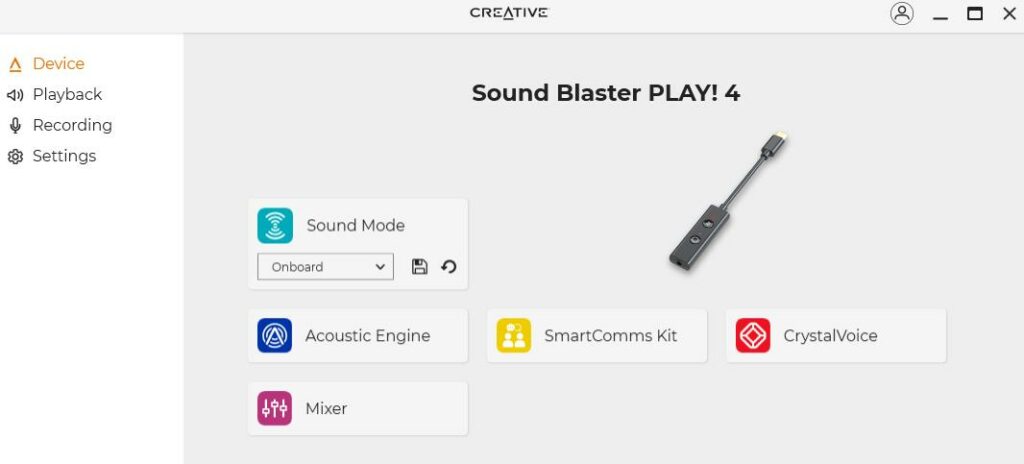Screen dimensions: 1024x464
Task: Click the Sound Blaster PLAY! 4 device image
Action: pos(728,201)
